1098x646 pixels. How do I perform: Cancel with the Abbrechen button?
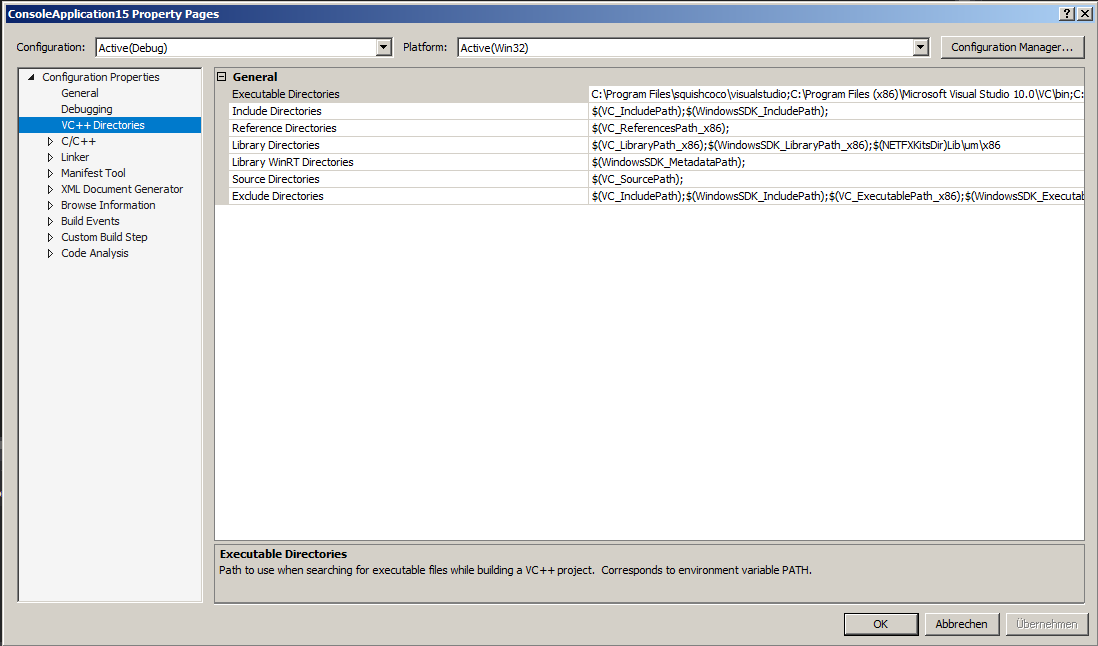tap(961, 624)
